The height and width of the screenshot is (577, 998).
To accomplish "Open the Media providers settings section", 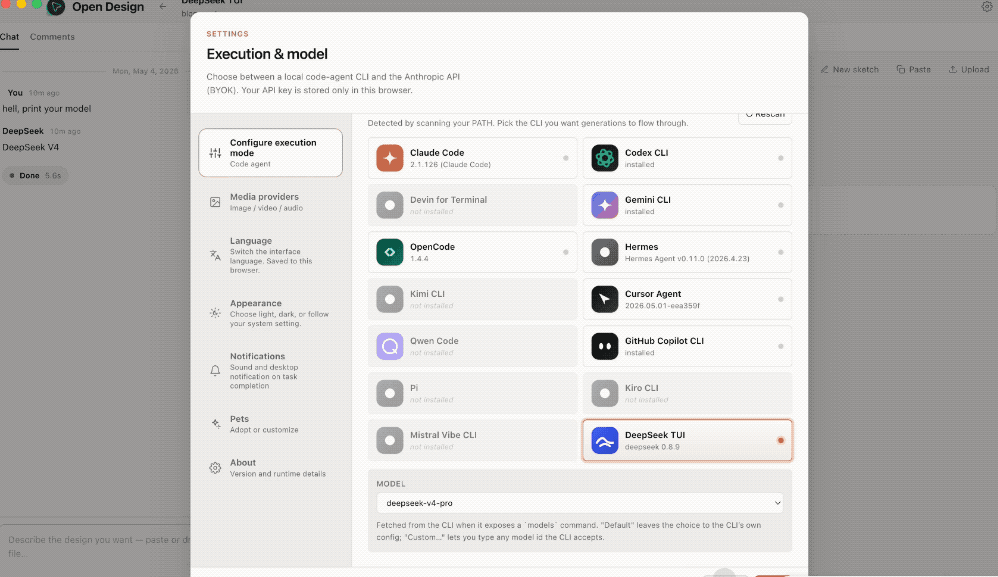I will 271,202.
